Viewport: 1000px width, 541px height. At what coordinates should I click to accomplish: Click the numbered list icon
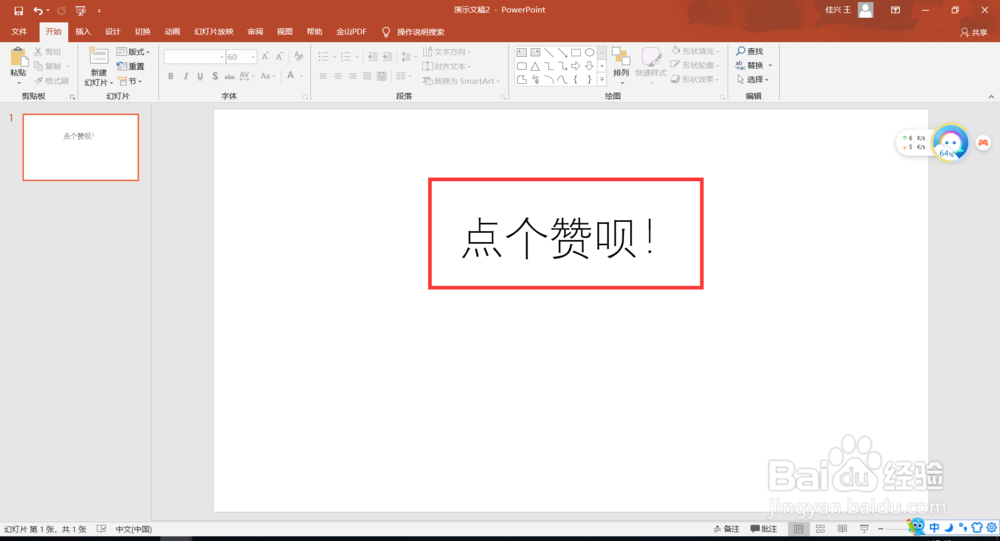[x=346, y=57]
